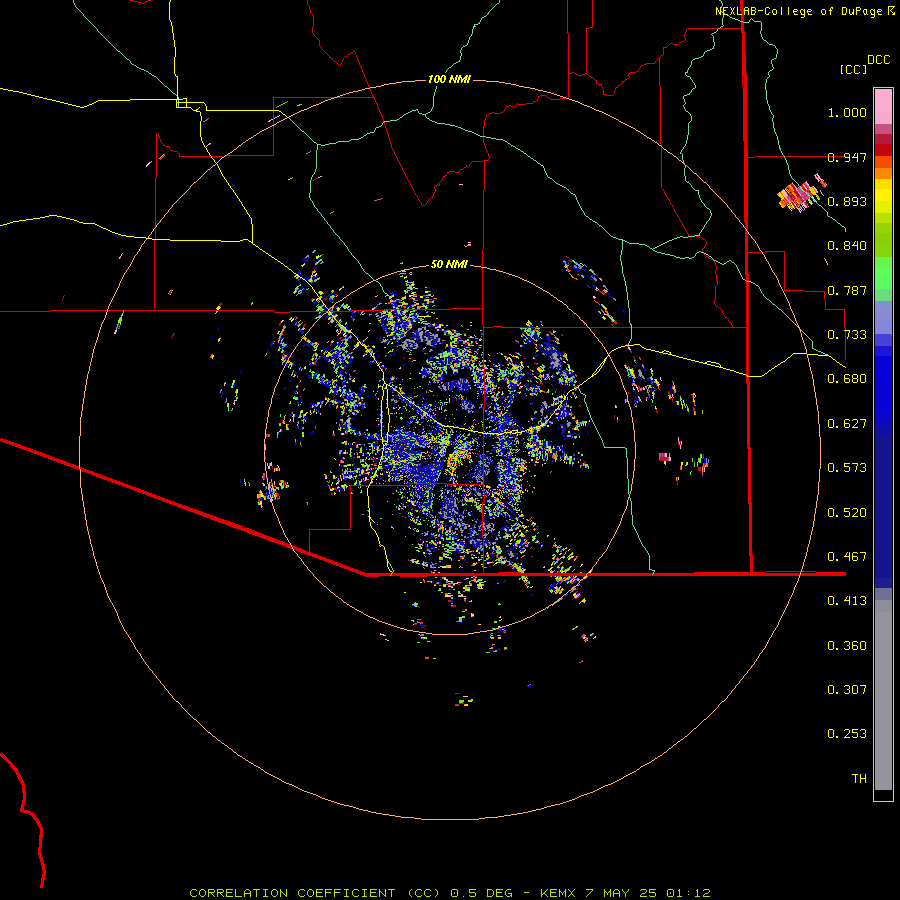The image size is (900, 900).
Task: Click the 0.680 color scale value
Action: point(847,379)
